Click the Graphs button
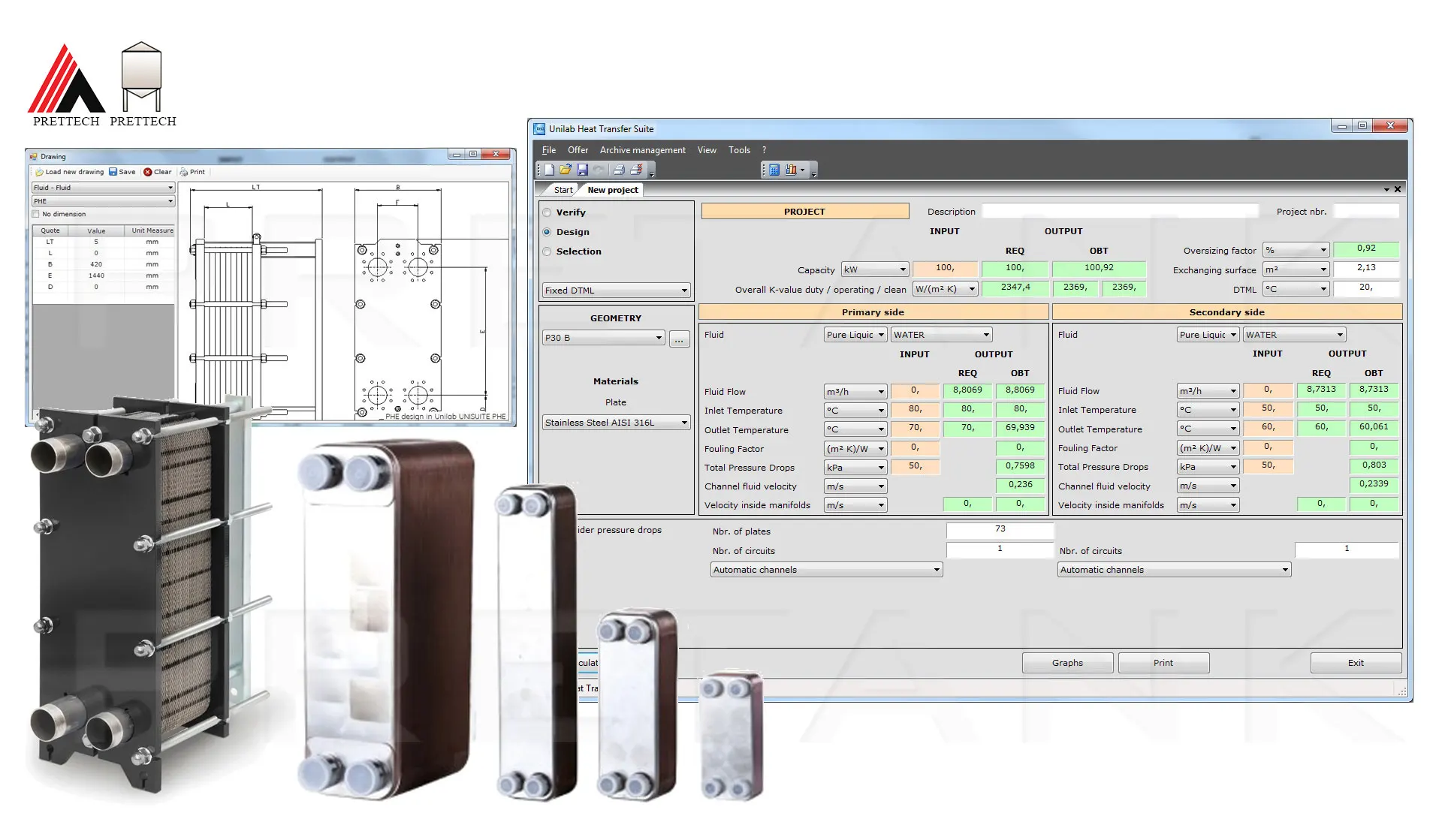 coord(1067,663)
